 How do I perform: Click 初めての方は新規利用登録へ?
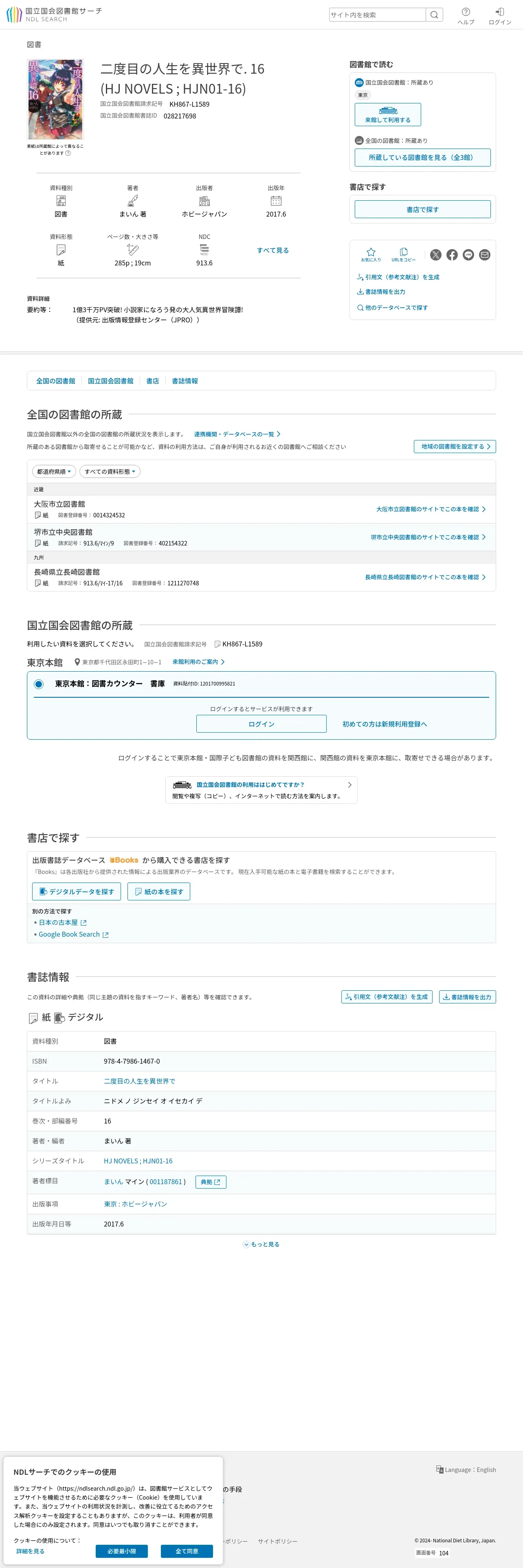(x=385, y=724)
